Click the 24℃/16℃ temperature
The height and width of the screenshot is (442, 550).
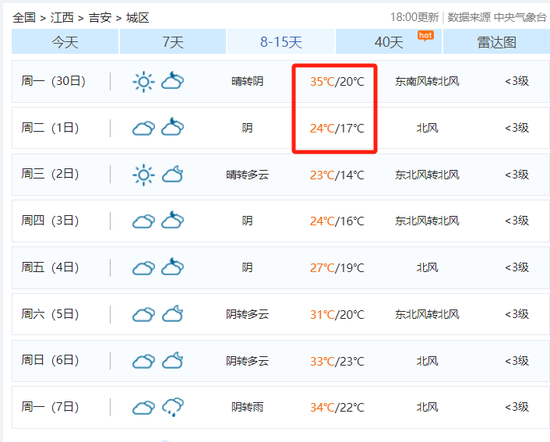pyautogui.click(x=337, y=221)
